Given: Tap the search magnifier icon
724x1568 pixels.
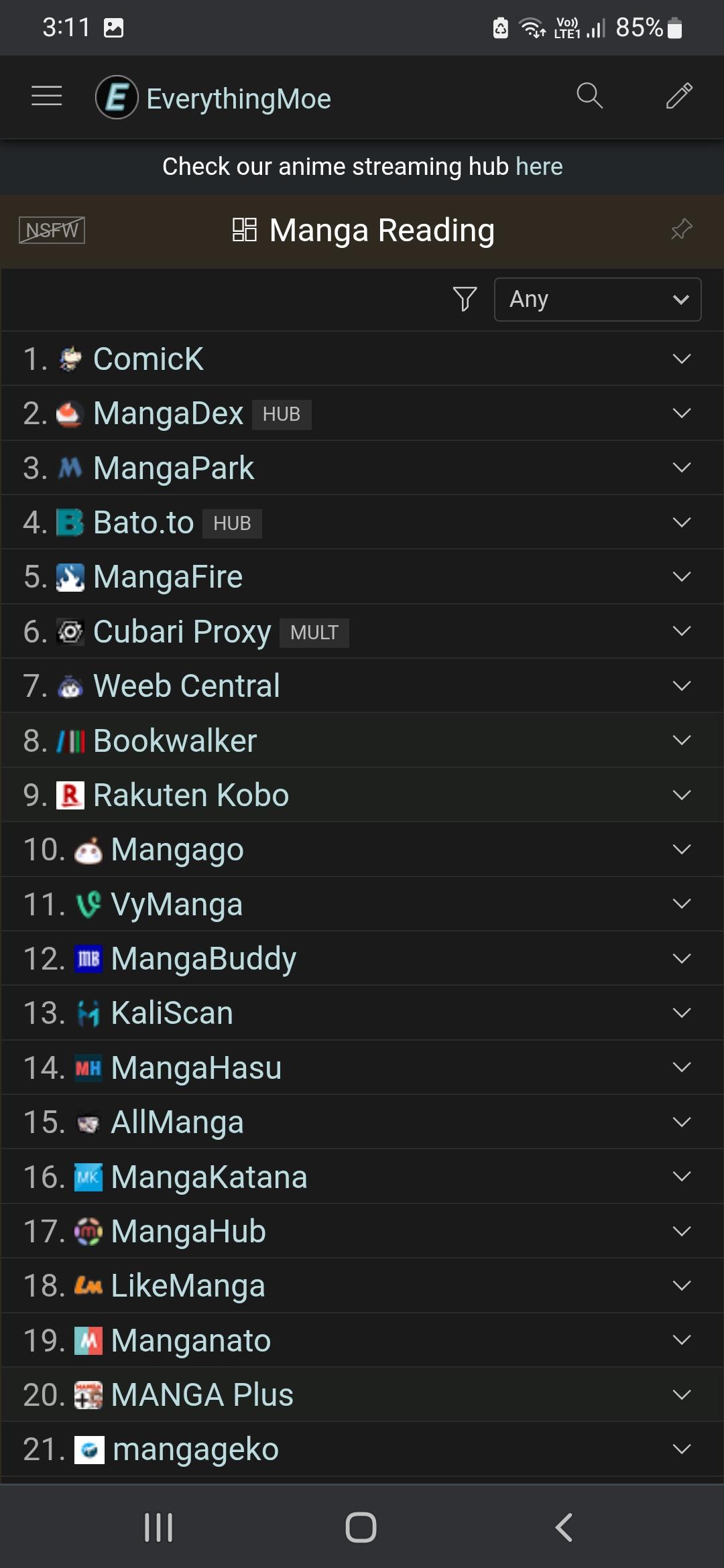Looking at the screenshot, I should click(589, 96).
